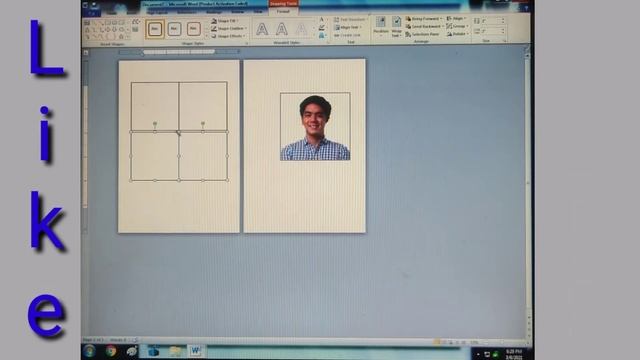Image resolution: width=640 pixels, height=360 pixels.
Task: Switch to the Mailings tab
Action: coord(214,12)
